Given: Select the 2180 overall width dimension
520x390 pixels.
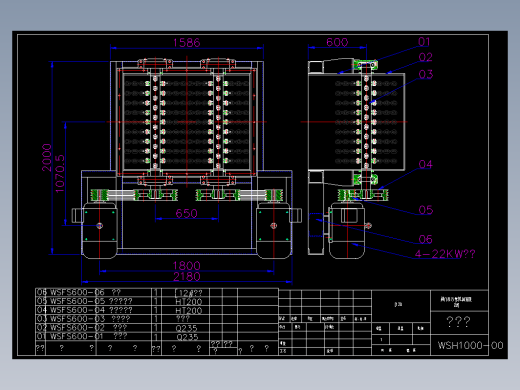Looking at the screenshot, I should [187, 276].
